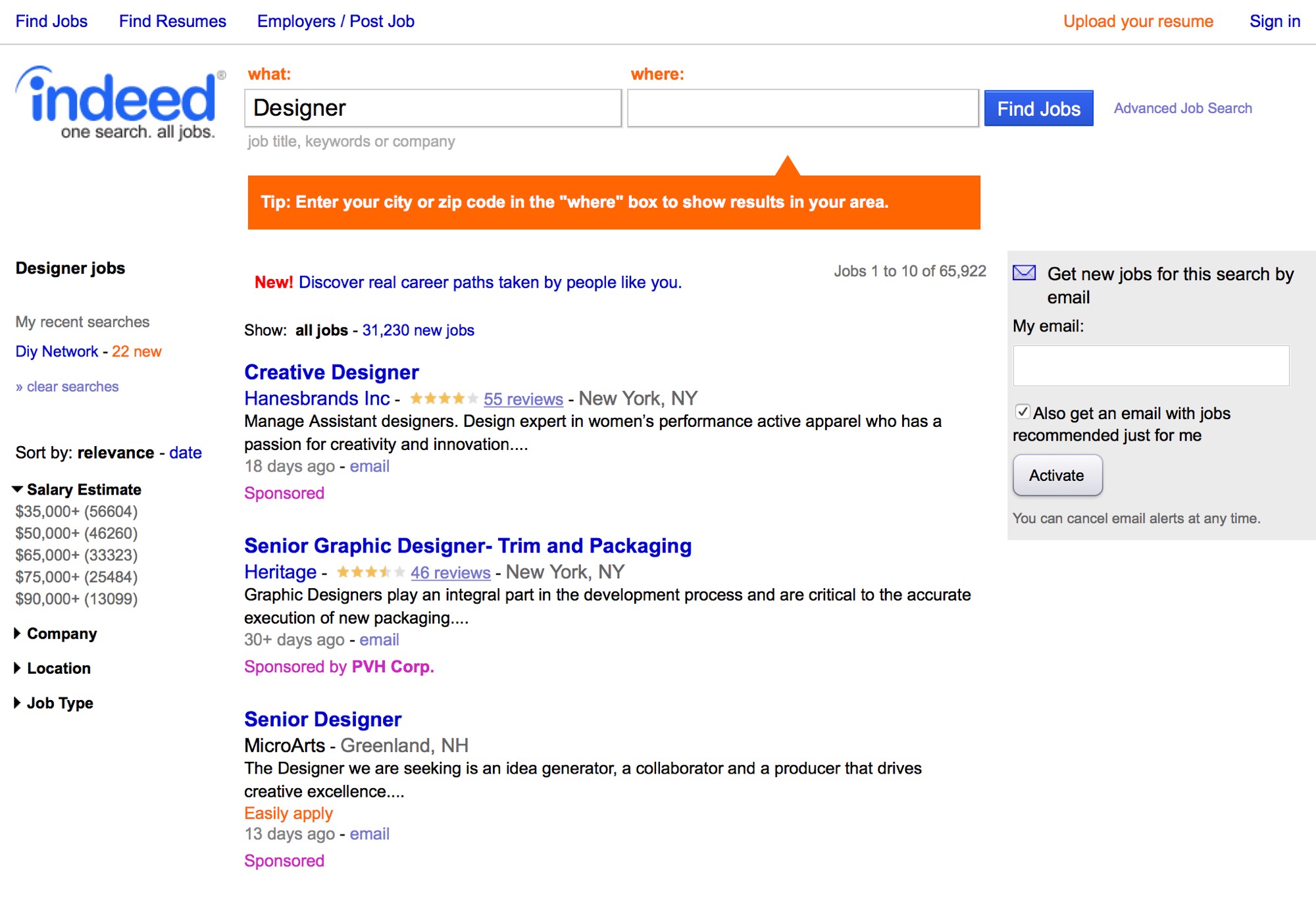The image size is (1316, 900).
Task: View 46 reviews for Heritage
Action: click(451, 573)
